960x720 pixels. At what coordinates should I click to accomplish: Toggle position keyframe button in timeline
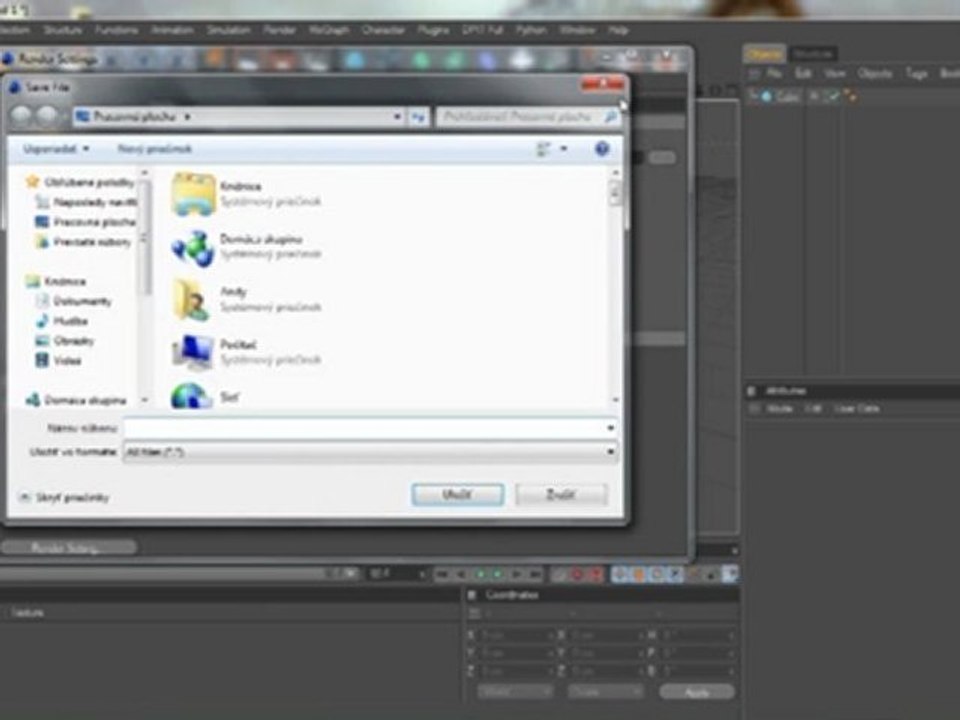click(x=620, y=574)
